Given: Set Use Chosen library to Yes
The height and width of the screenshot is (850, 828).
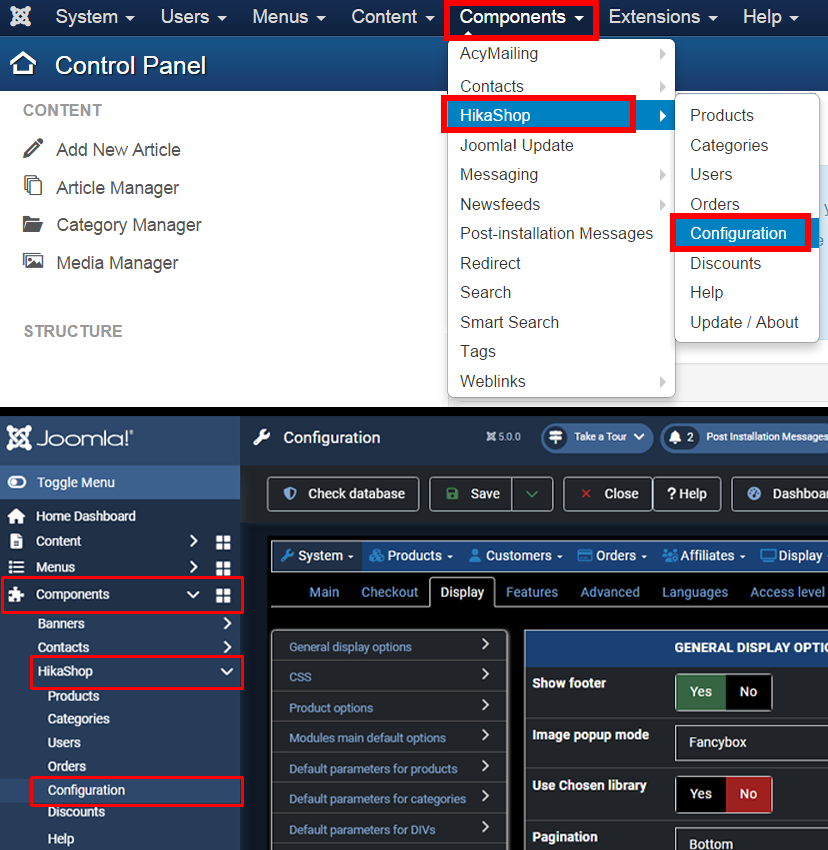Looking at the screenshot, I should click(x=701, y=794).
